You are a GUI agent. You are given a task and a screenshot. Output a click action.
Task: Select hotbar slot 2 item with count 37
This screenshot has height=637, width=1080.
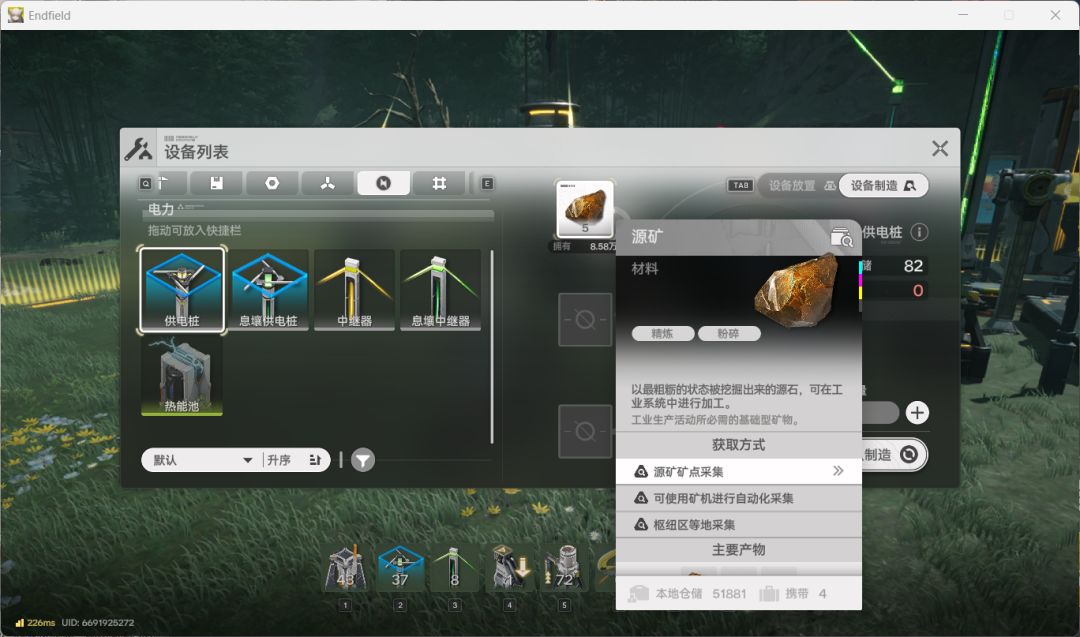(400, 569)
